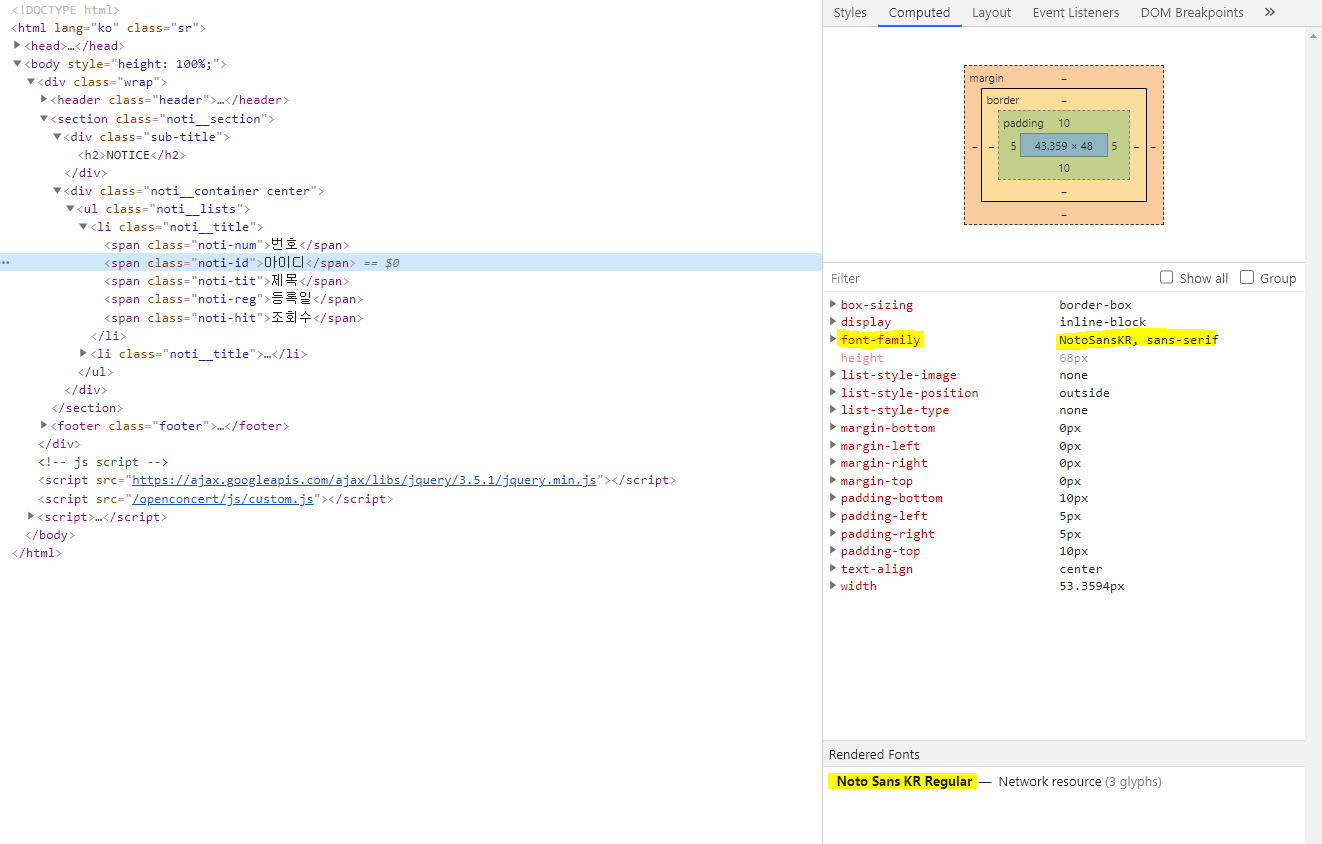Viewport: 1322px width, 844px height.
Task: Expand the padding-bottom property
Action: [x=833, y=498]
